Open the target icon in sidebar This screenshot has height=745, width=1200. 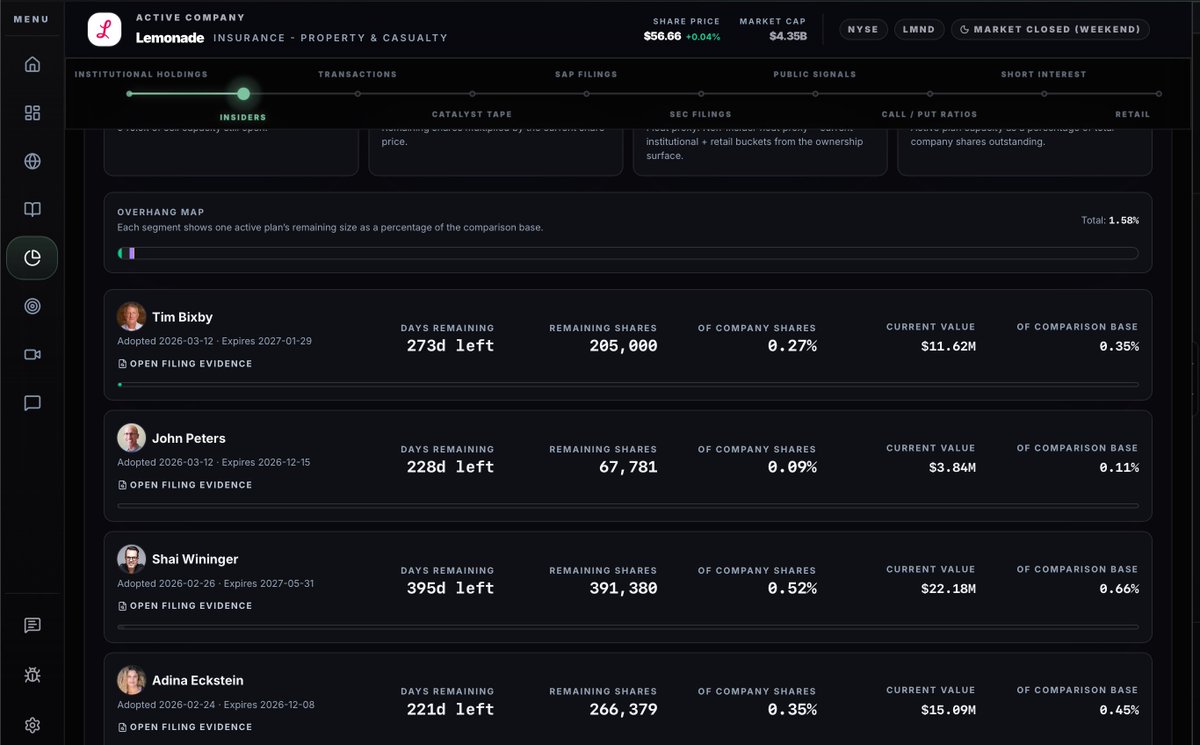tap(32, 306)
